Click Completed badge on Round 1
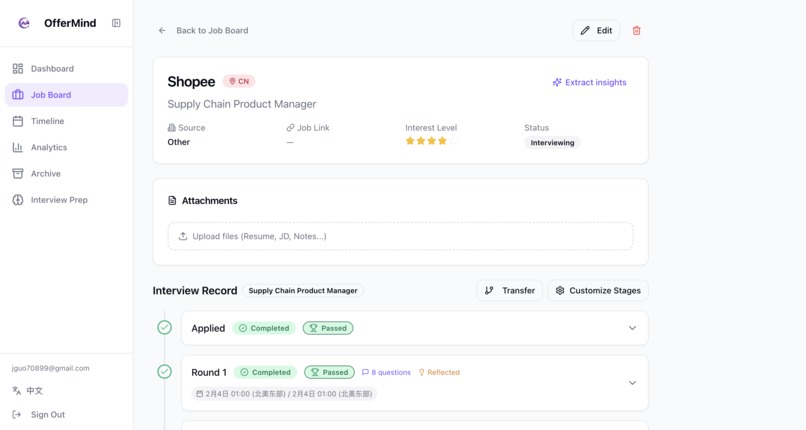Viewport: 806px width, 430px height. (x=266, y=372)
